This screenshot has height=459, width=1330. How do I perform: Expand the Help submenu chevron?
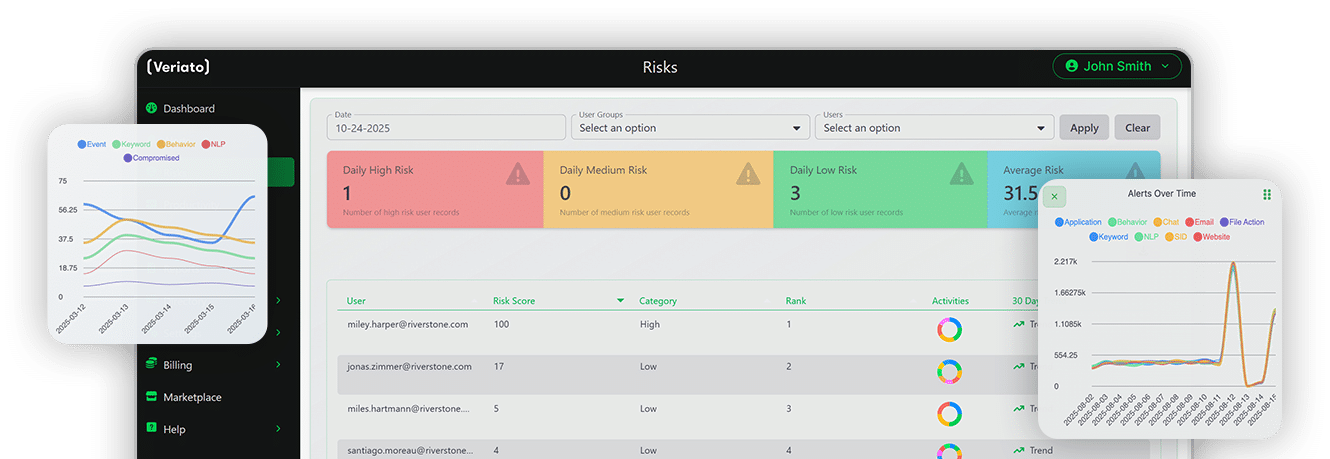click(x=278, y=429)
